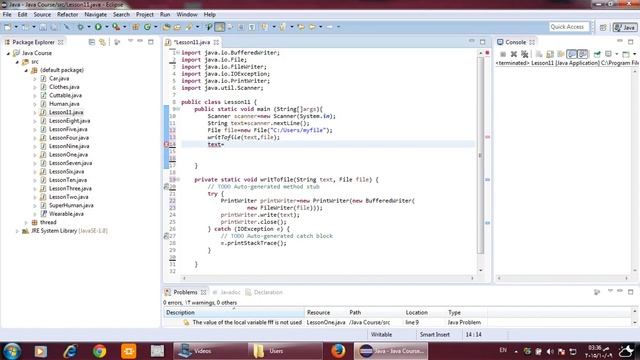
Task: Toggle Show Console on Standard Out change
Action: pos(572,54)
